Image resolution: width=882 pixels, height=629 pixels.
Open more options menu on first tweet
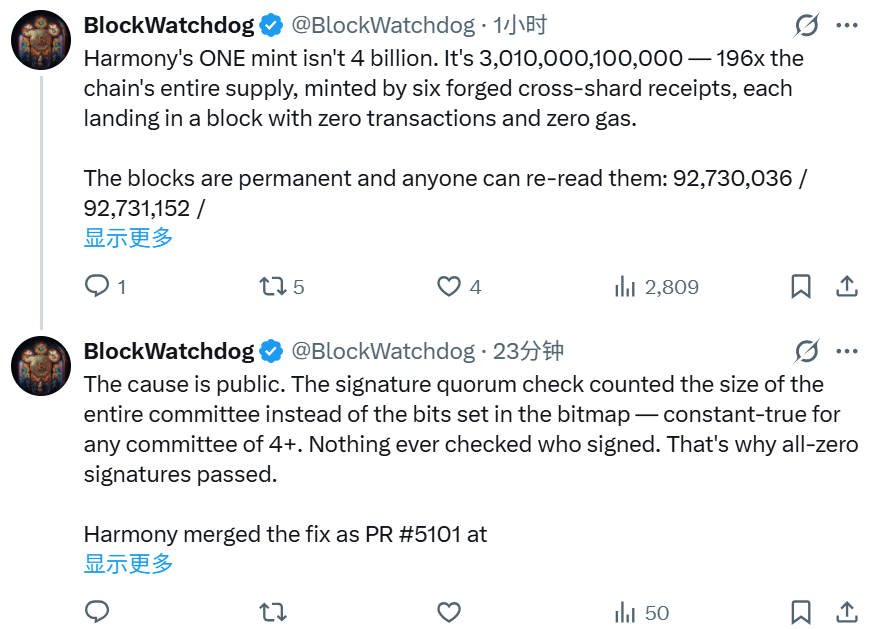(x=847, y=25)
